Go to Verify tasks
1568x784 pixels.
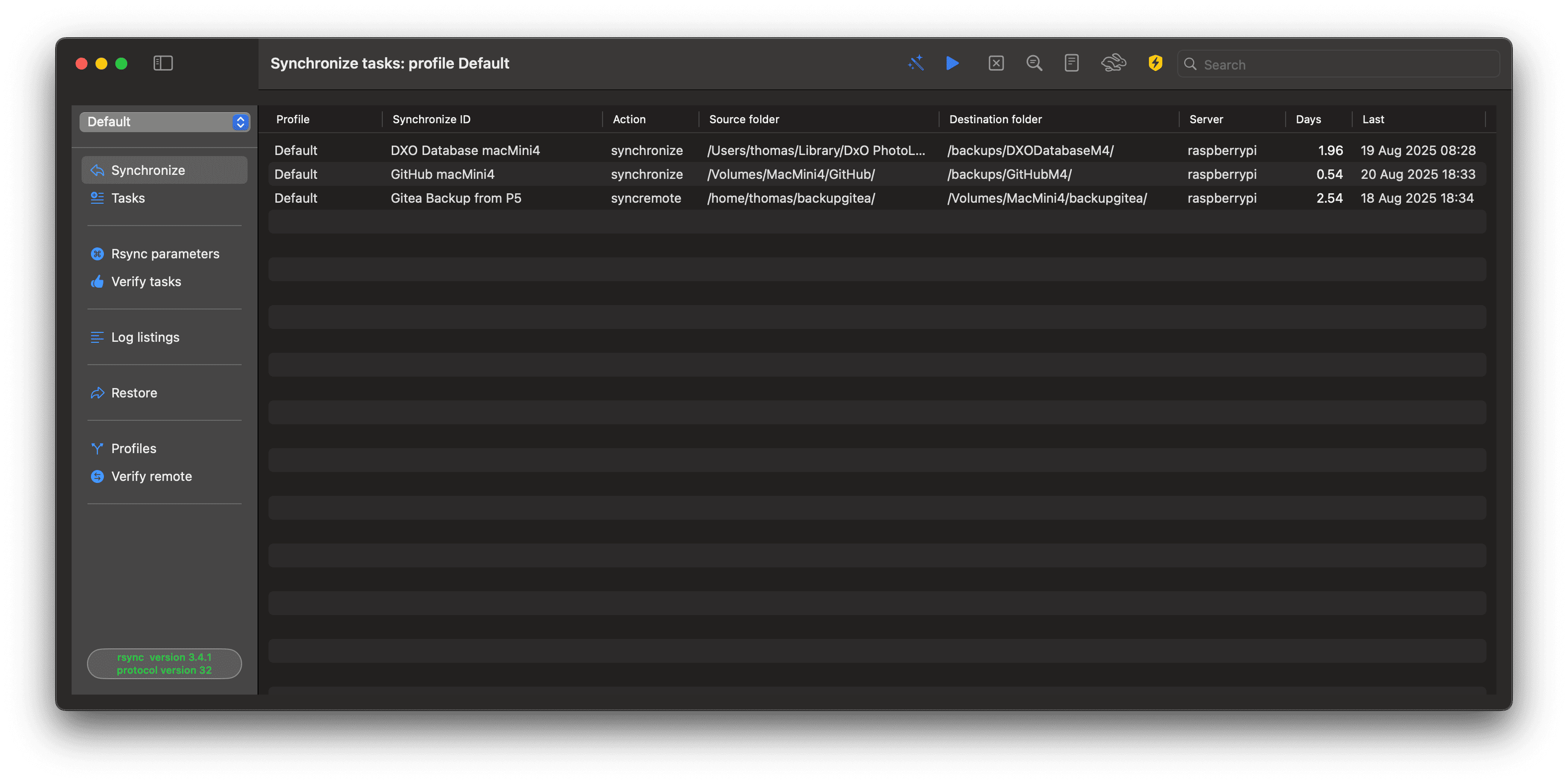coord(146,282)
